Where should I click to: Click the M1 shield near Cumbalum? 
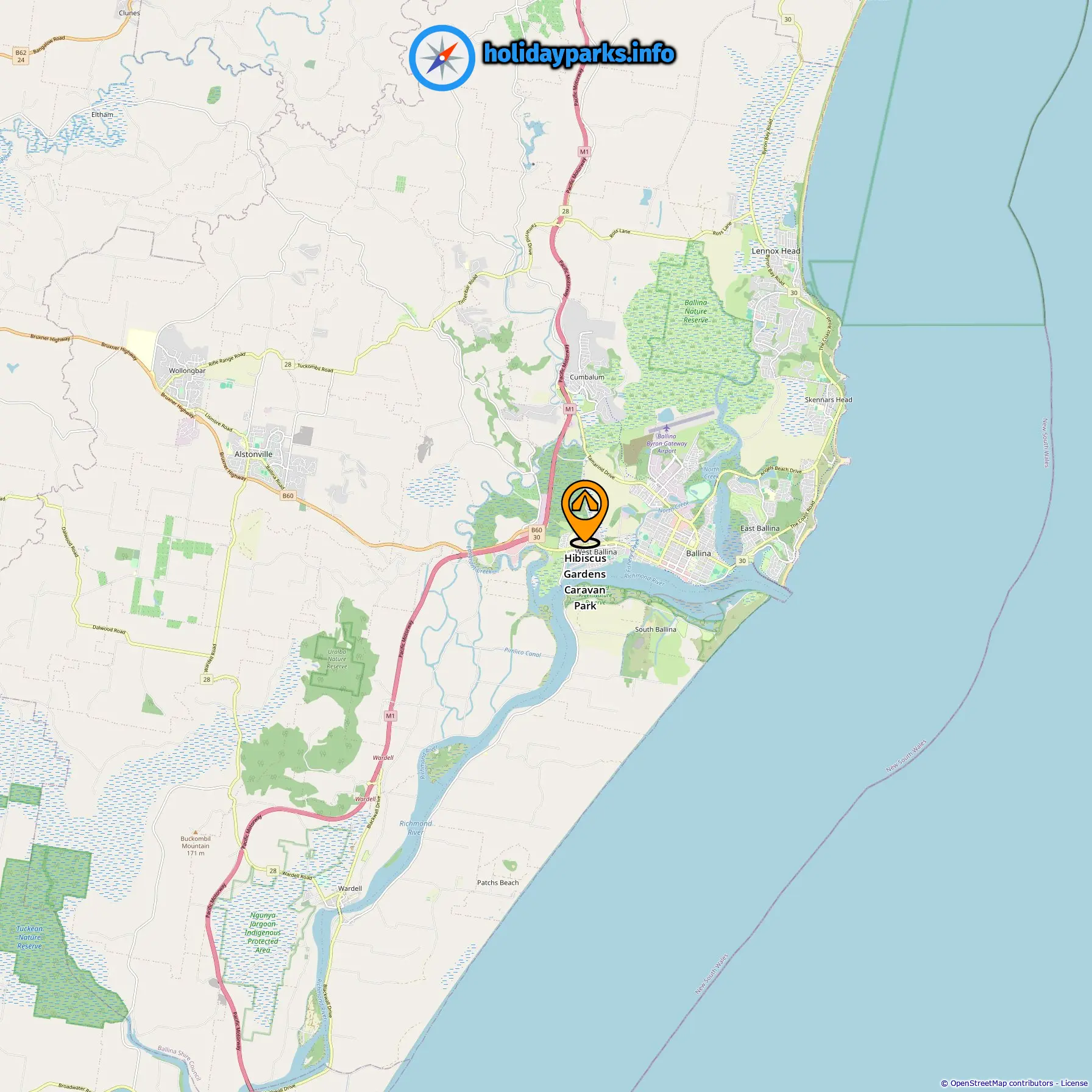pos(569,409)
